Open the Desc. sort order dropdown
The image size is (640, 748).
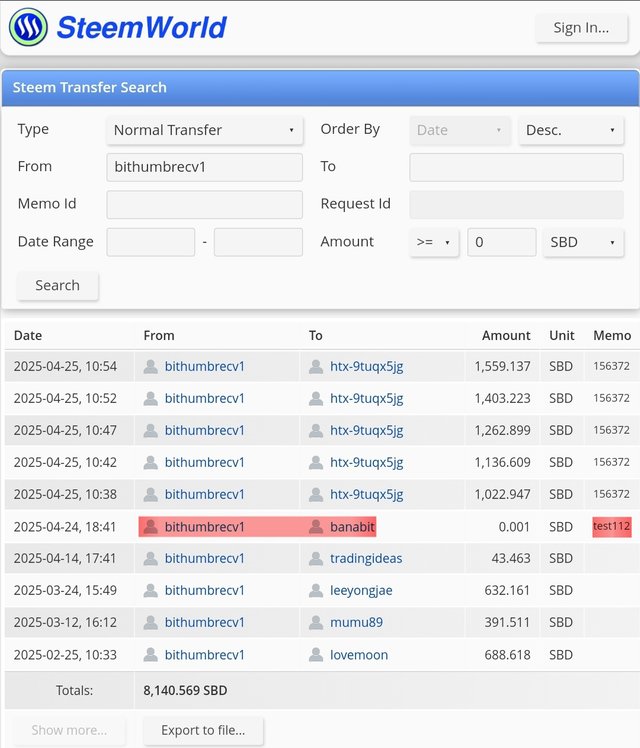[571, 130]
